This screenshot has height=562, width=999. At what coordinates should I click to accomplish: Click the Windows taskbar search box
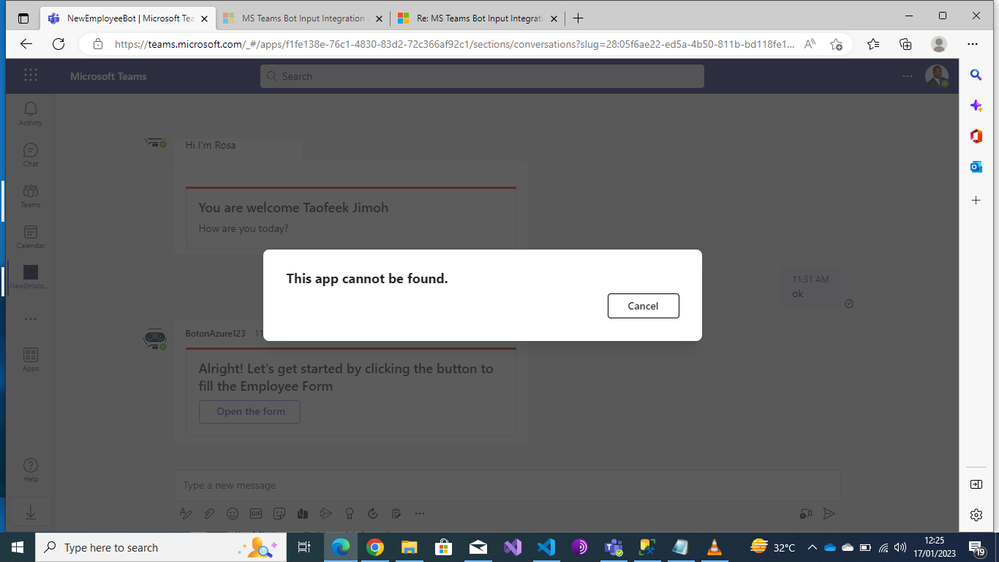tap(161, 547)
